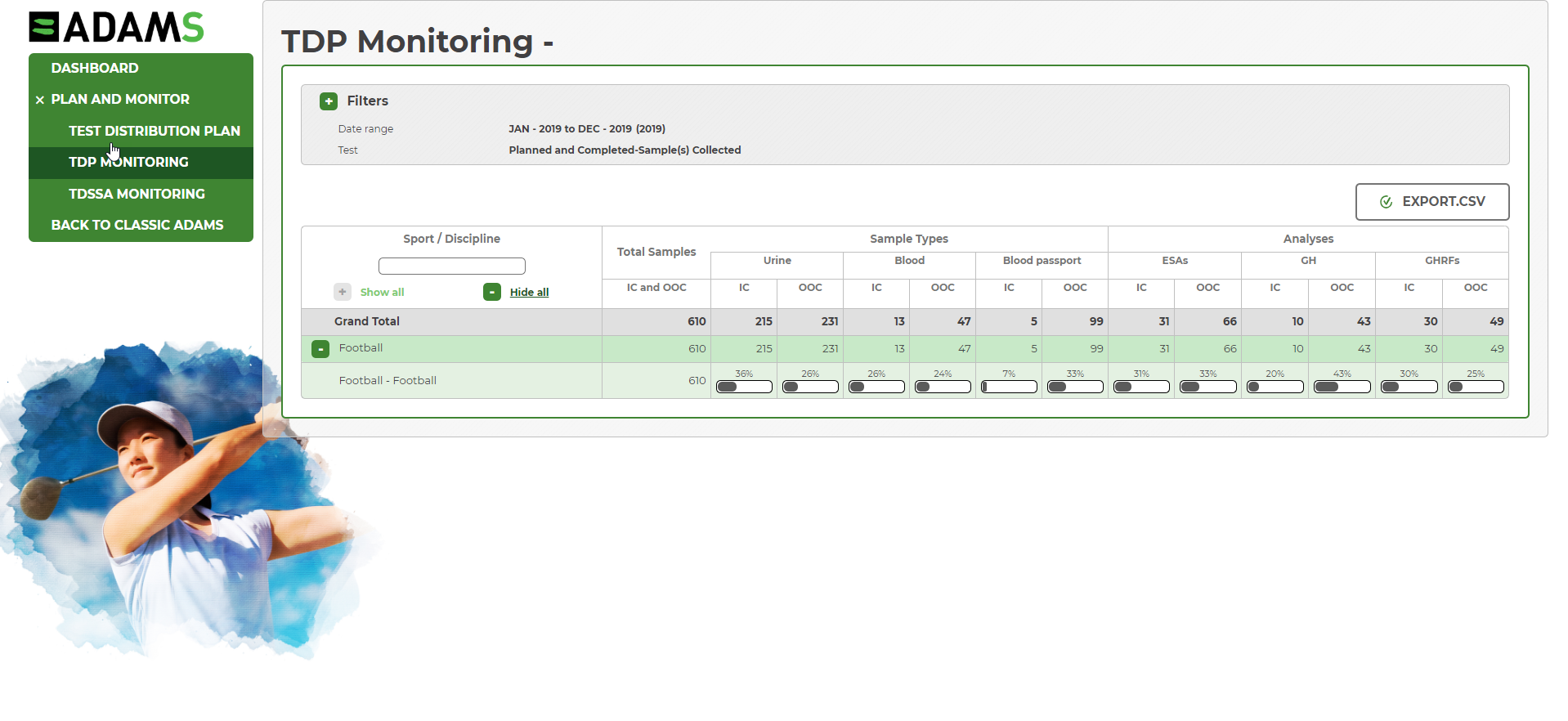
Task: Click the Show all link
Action: (x=382, y=292)
